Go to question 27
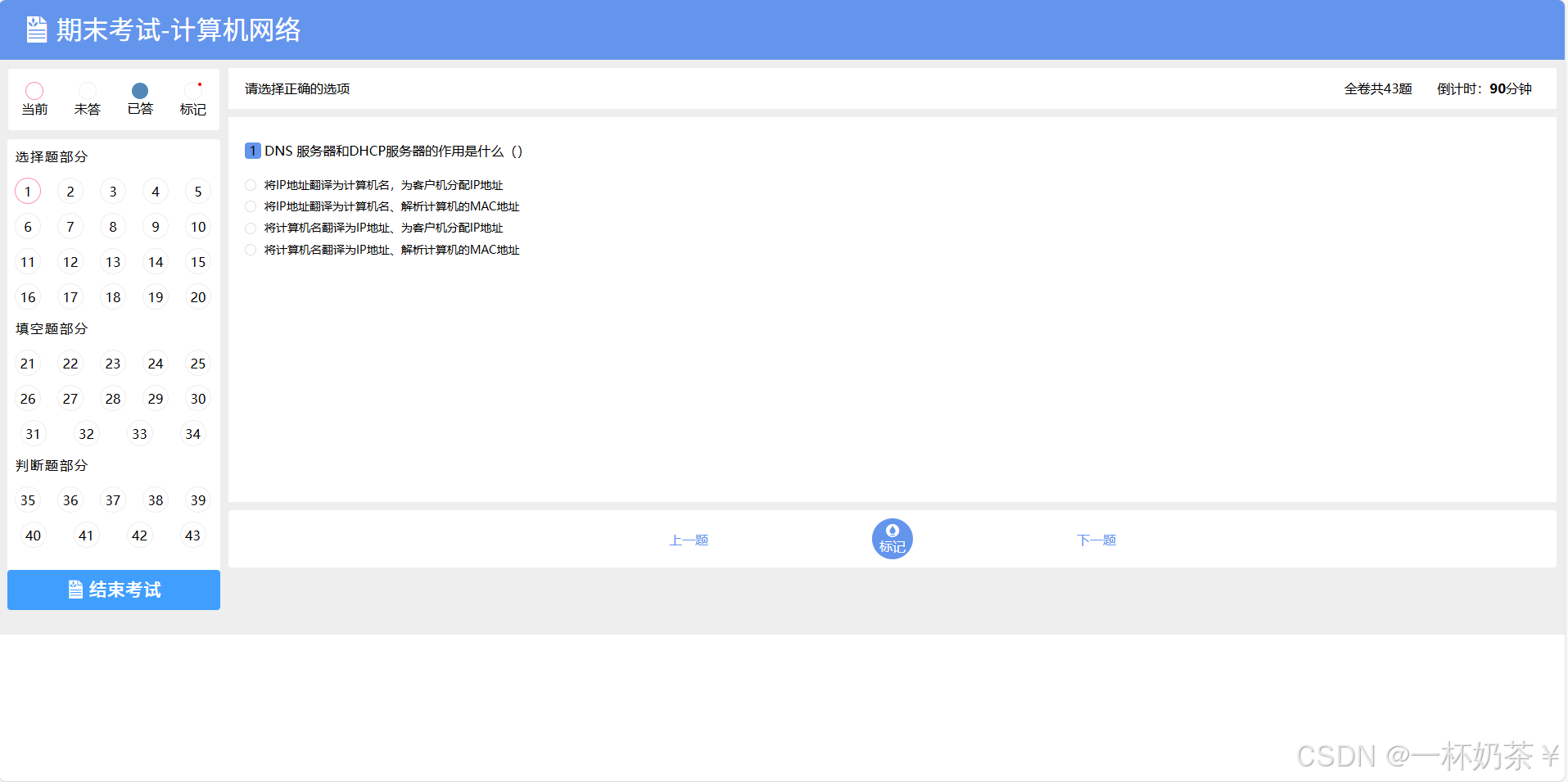This screenshot has width=1568, height=782. click(70, 399)
